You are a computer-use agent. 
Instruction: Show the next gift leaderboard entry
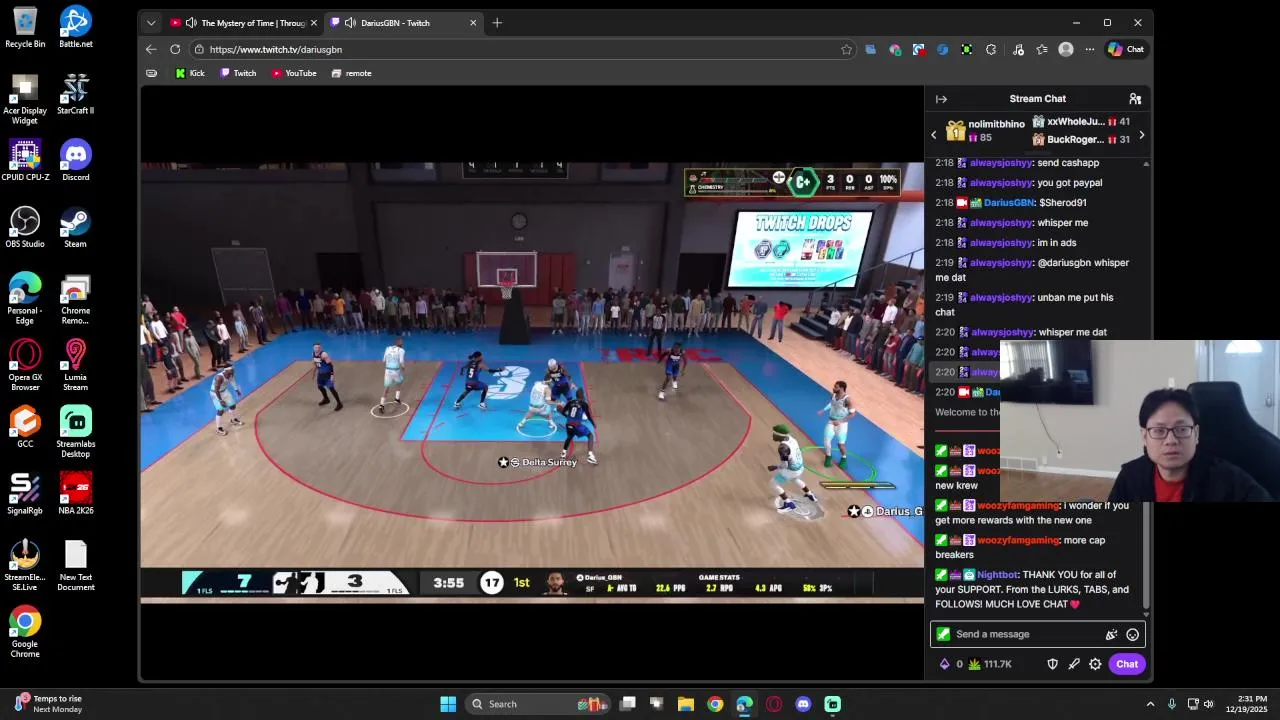(1141, 134)
